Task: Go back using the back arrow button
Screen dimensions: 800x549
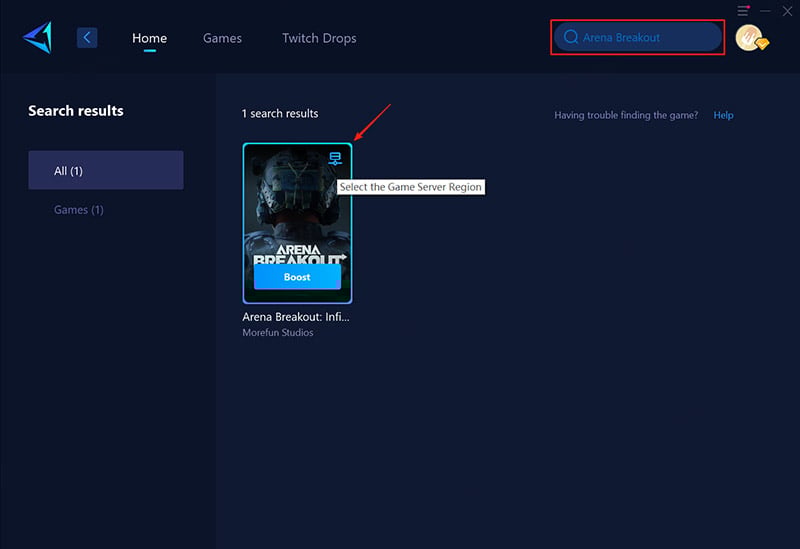Action: tap(87, 37)
